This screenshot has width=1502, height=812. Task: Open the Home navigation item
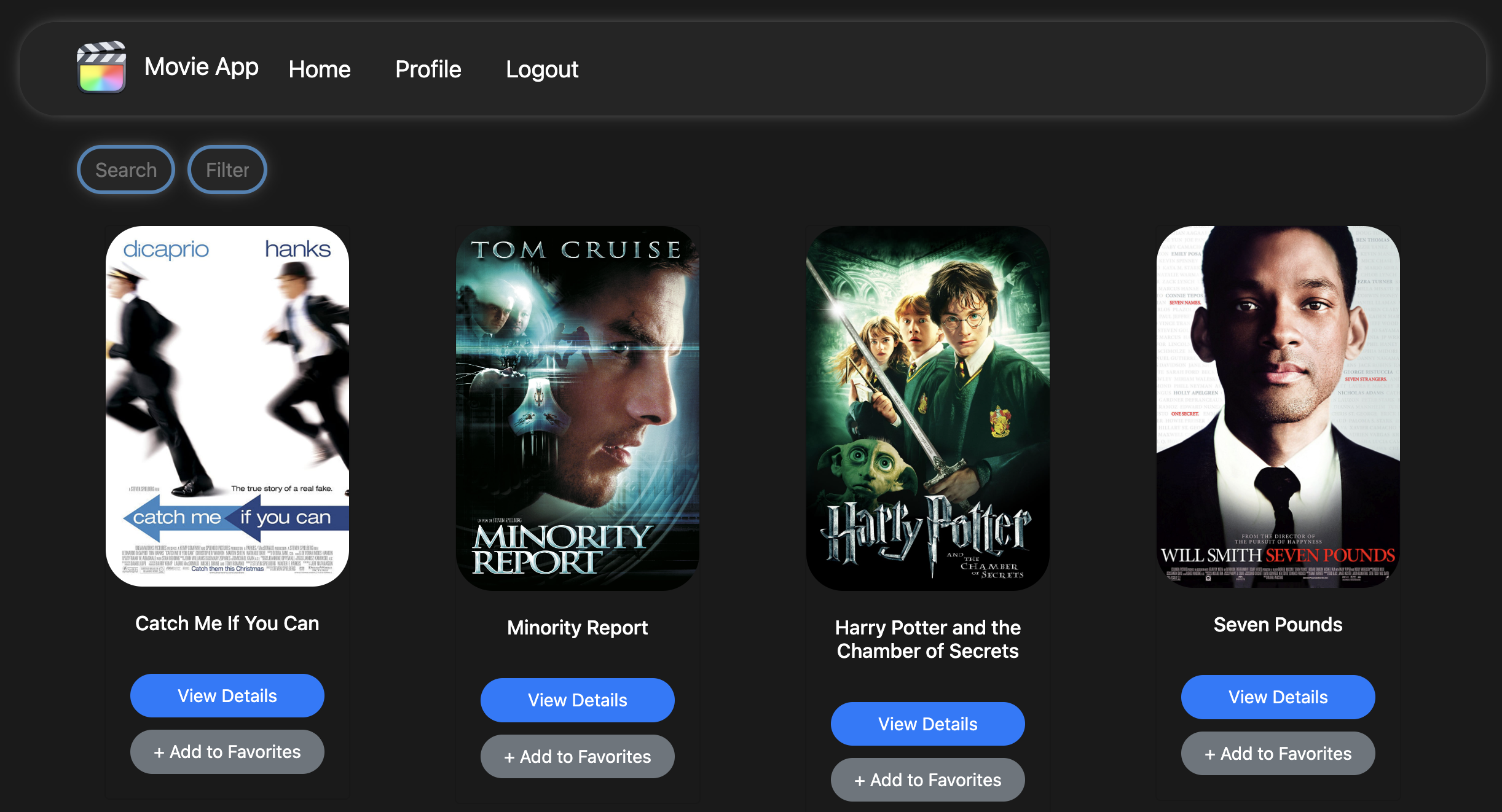[319, 69]
